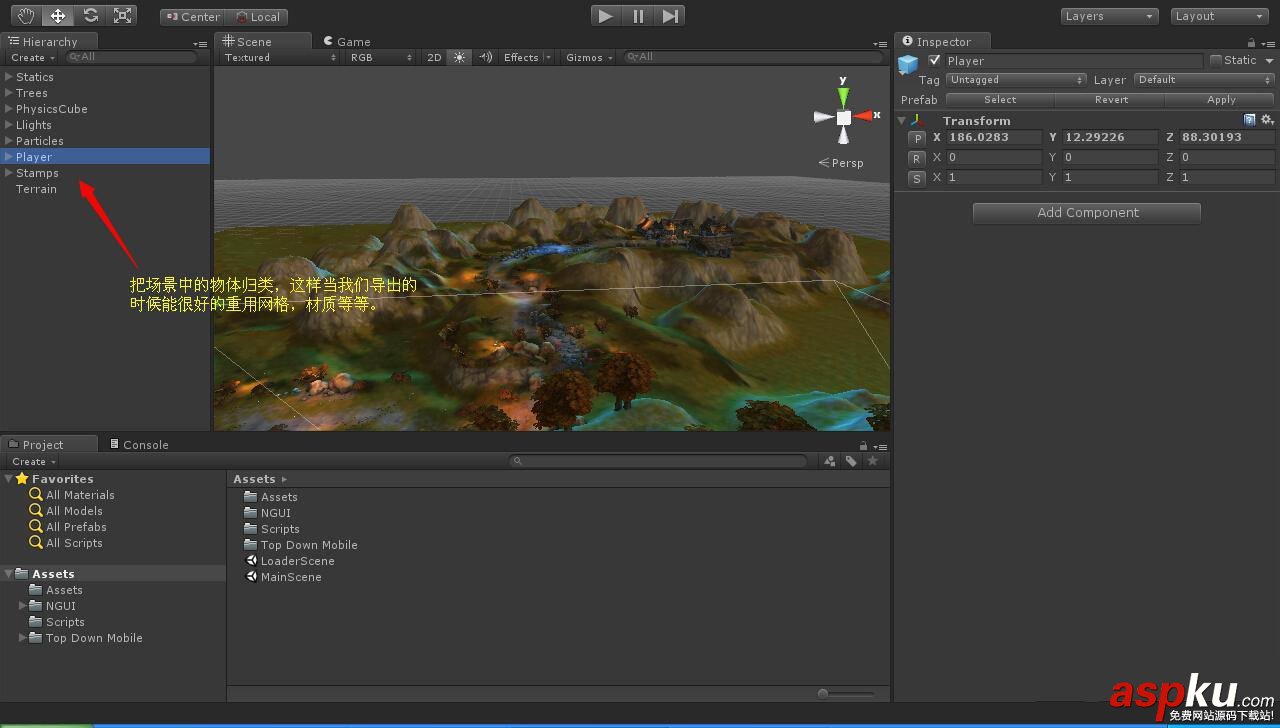
Task: Click the prefab Apply button
Action: tap(1220, 100)
